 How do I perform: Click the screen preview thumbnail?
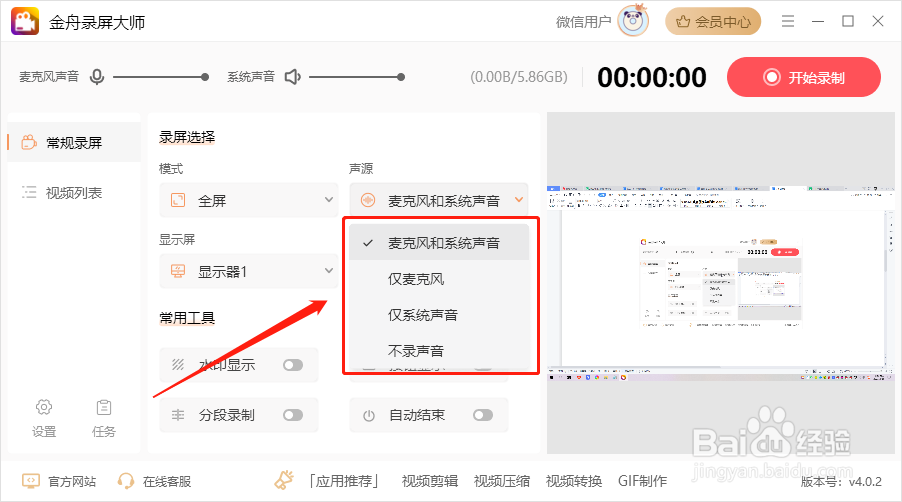721,283
